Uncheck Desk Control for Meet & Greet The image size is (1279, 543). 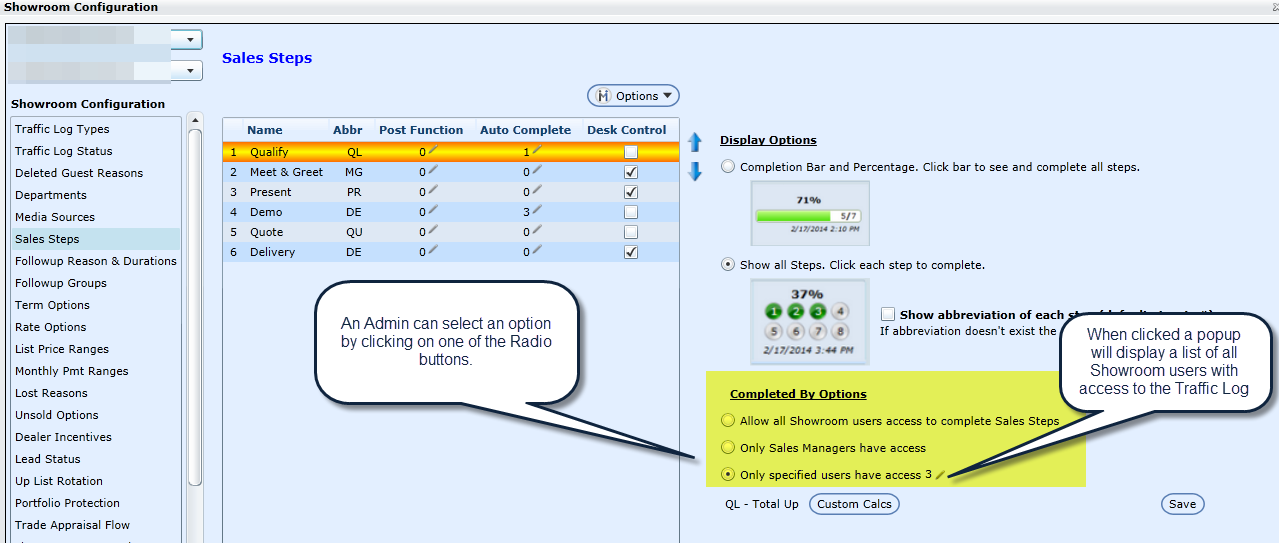click(630, 172)
